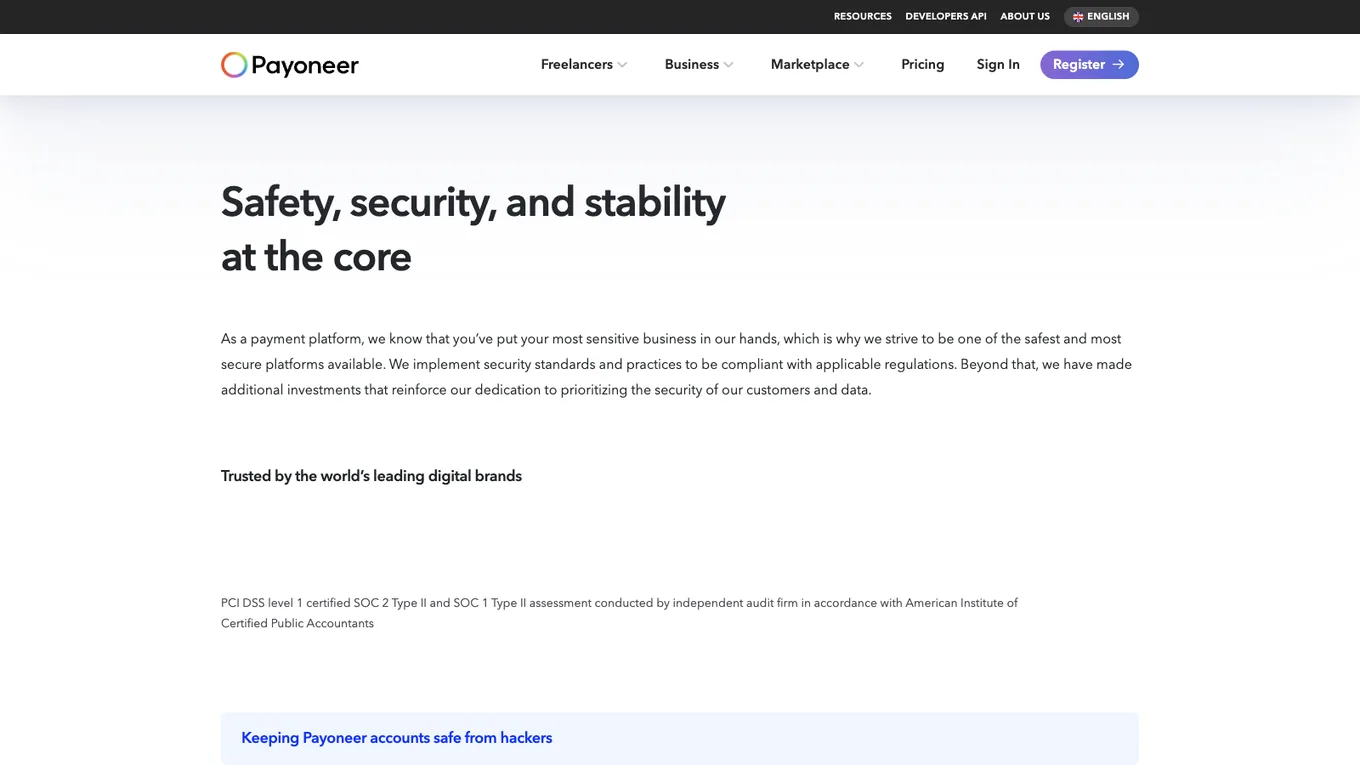Open Resources in the top bar
Screen dimensions: 1360x765
click(x=863, y=17)
